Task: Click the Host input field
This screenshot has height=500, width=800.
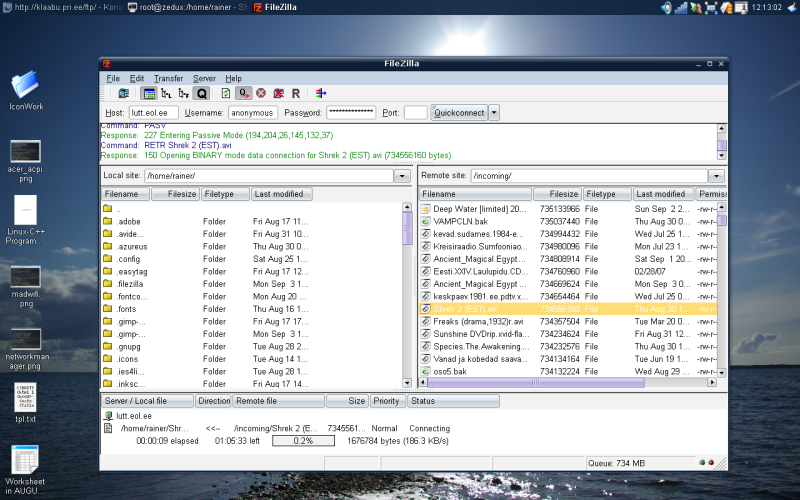Action: [153, 113]
